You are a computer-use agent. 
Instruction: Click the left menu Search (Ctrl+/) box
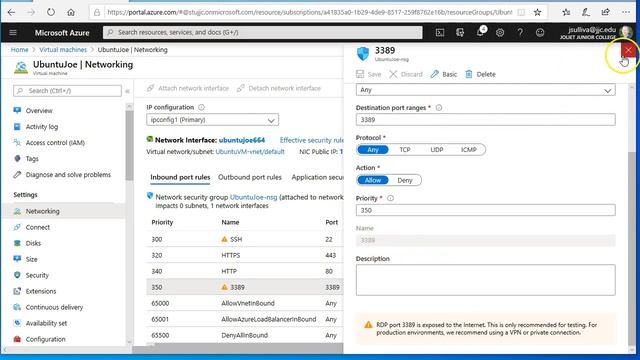(67, 91)
